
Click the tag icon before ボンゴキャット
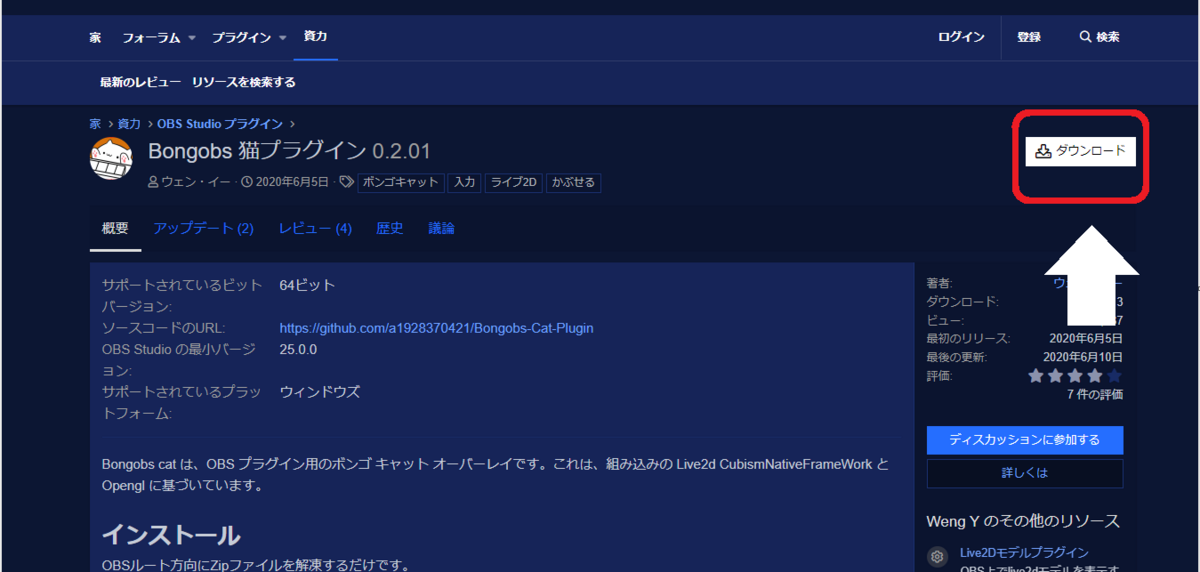click(346, 182)
